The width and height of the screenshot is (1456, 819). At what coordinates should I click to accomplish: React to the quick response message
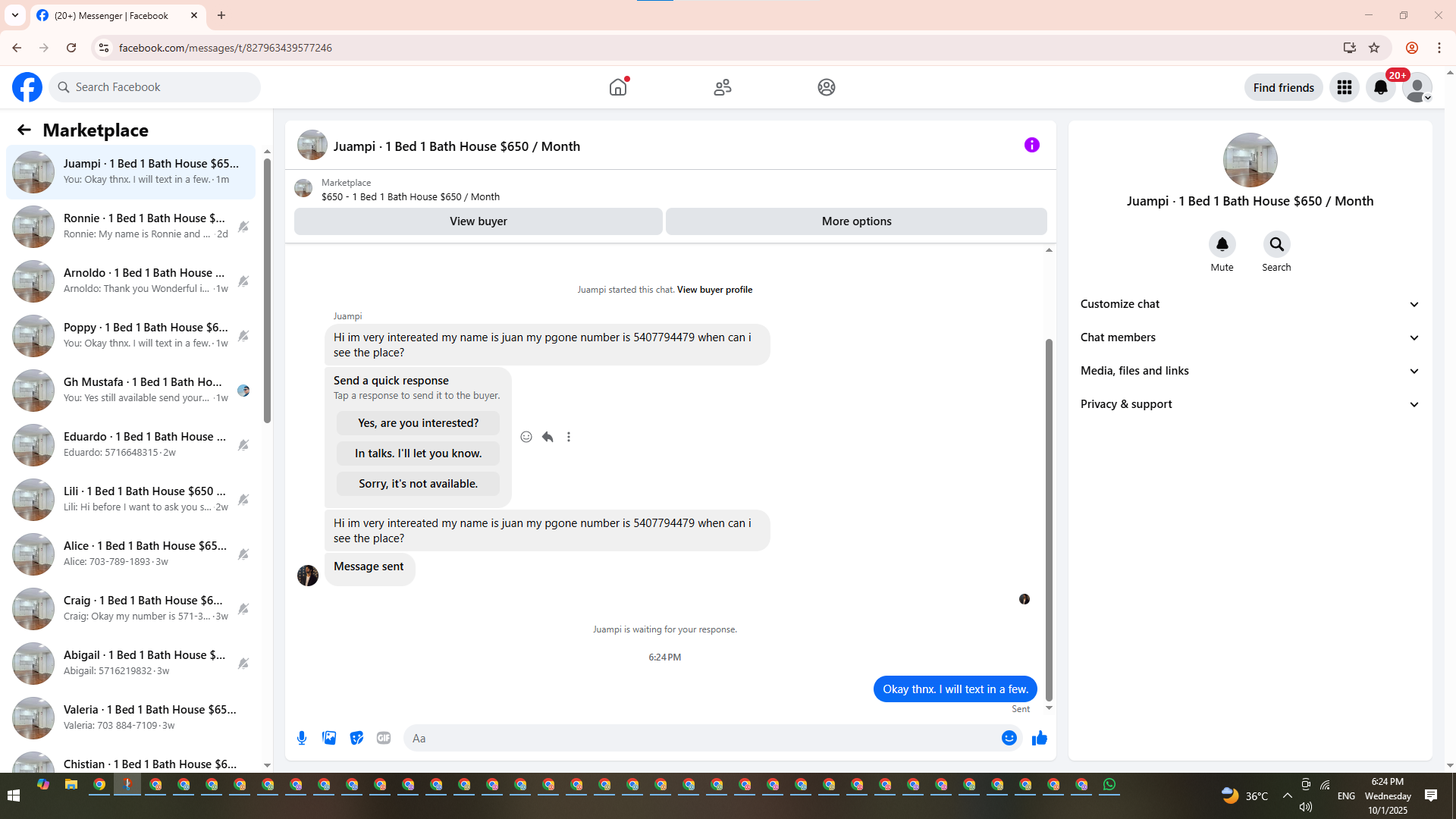tap(526, 437)
